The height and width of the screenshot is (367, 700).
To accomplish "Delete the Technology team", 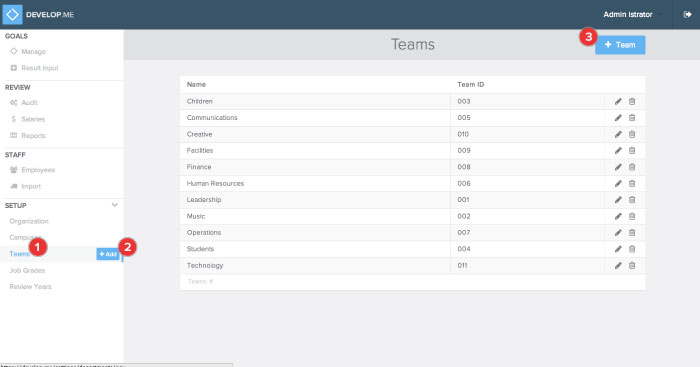I will [632, 265].
